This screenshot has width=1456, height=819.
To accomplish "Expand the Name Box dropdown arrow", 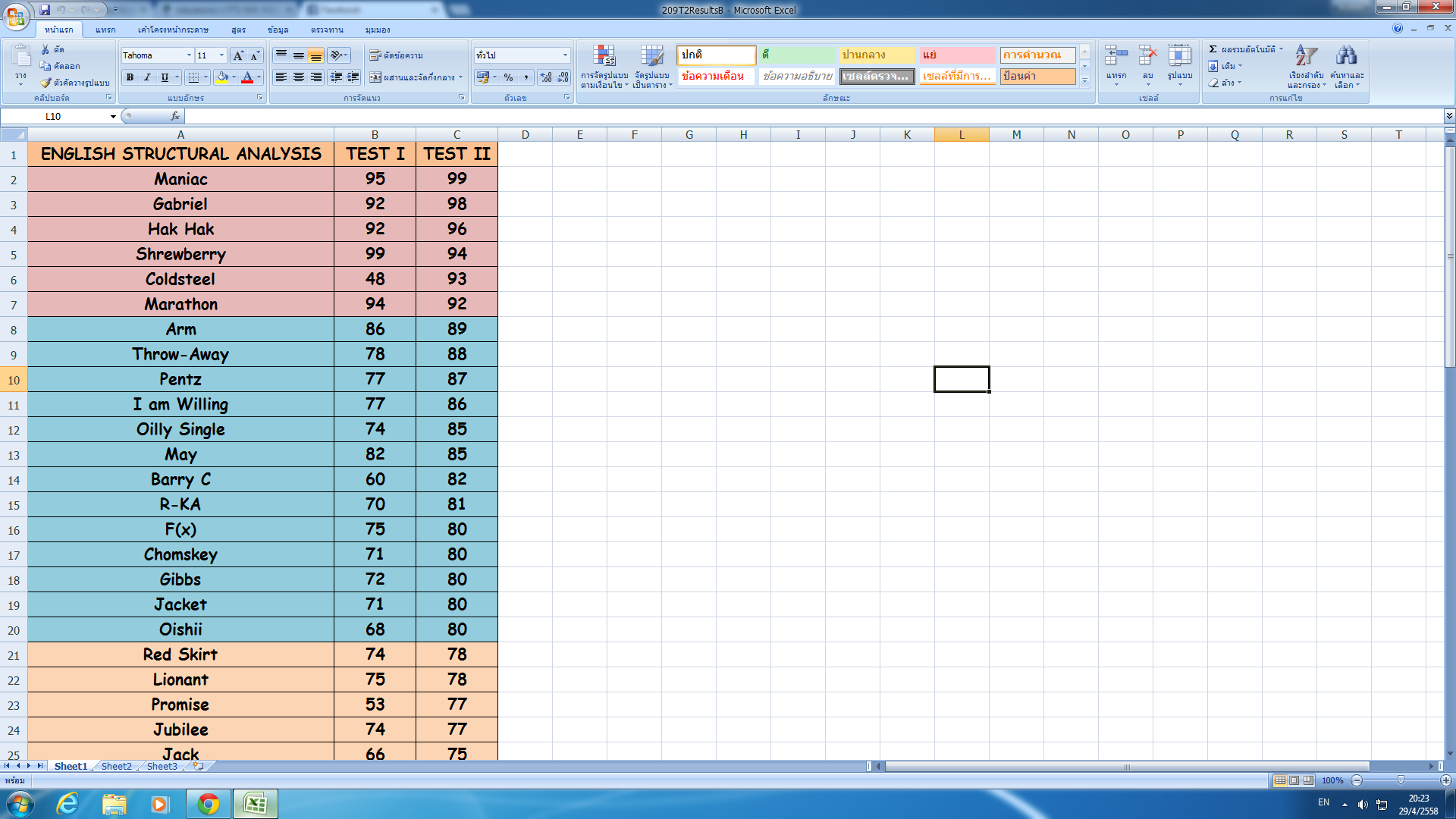I will coord(113,117).
